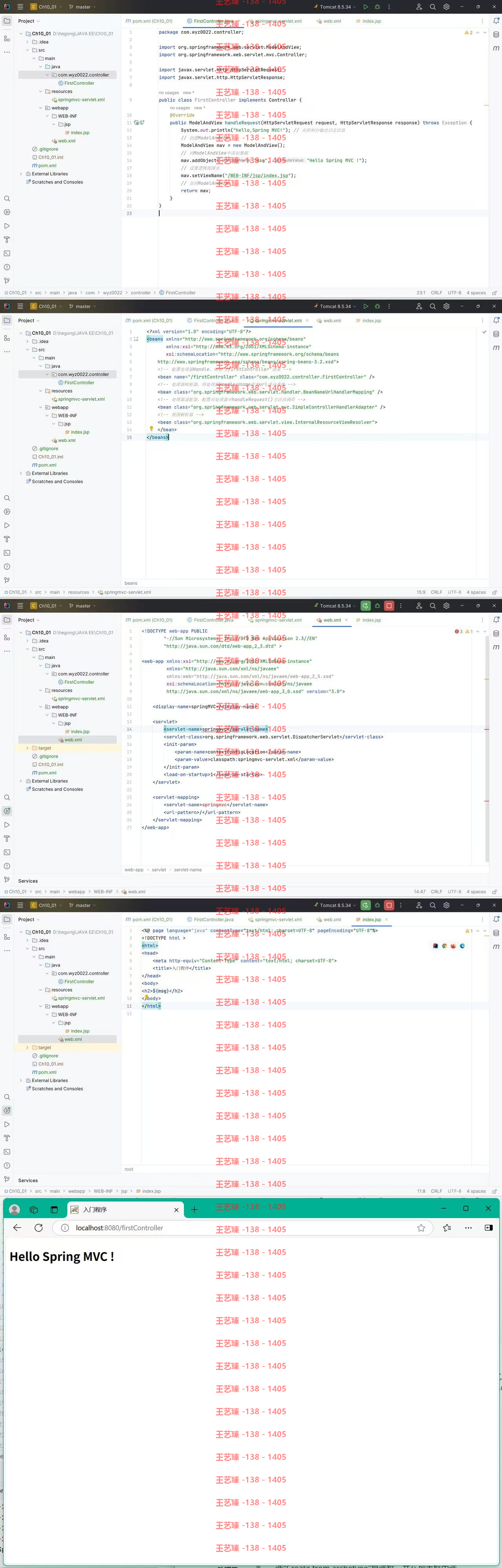Image resolution: width=502 pixels, height=1568 pixels.
Task: Open Run tool window in springmvc-servlet.xml window
Action: point(7,525)
